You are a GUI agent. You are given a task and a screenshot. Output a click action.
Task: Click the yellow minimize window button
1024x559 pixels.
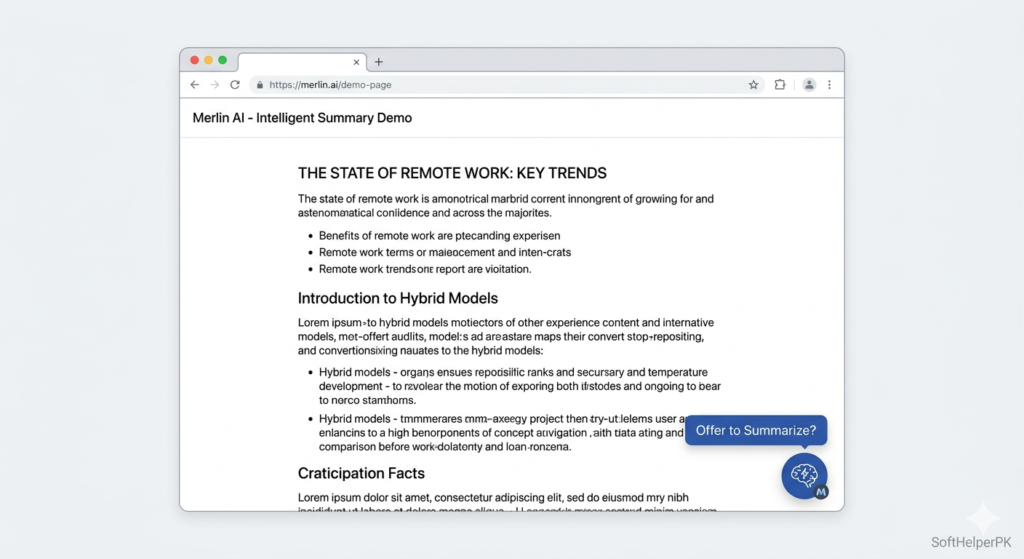point(208,60)
